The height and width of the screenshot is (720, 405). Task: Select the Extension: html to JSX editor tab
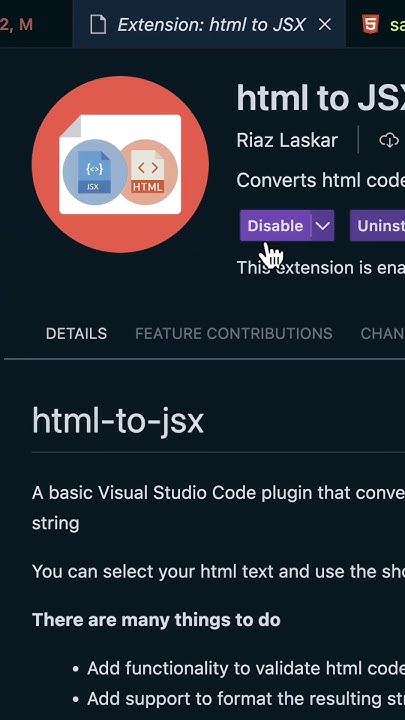coord(209,24)
